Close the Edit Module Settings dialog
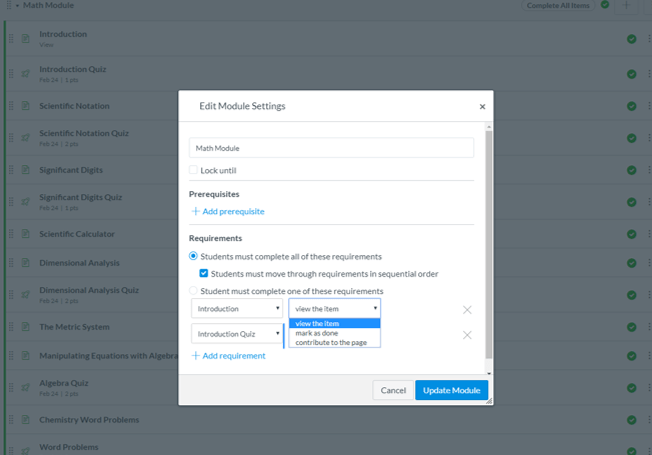 (x=482, y=106)
